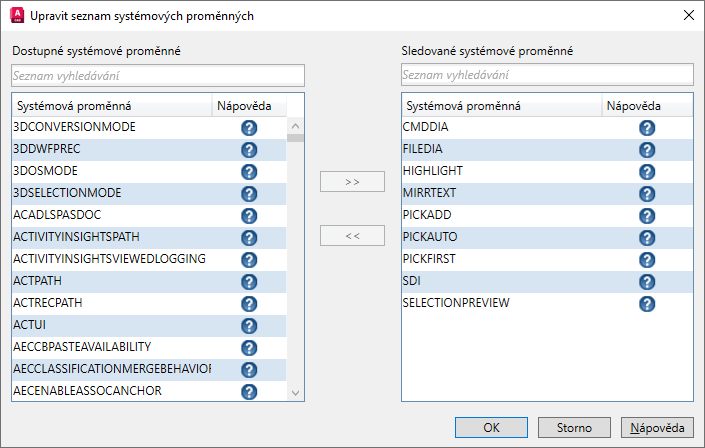Show help for 3DOSMODE variable

(249, 172)
